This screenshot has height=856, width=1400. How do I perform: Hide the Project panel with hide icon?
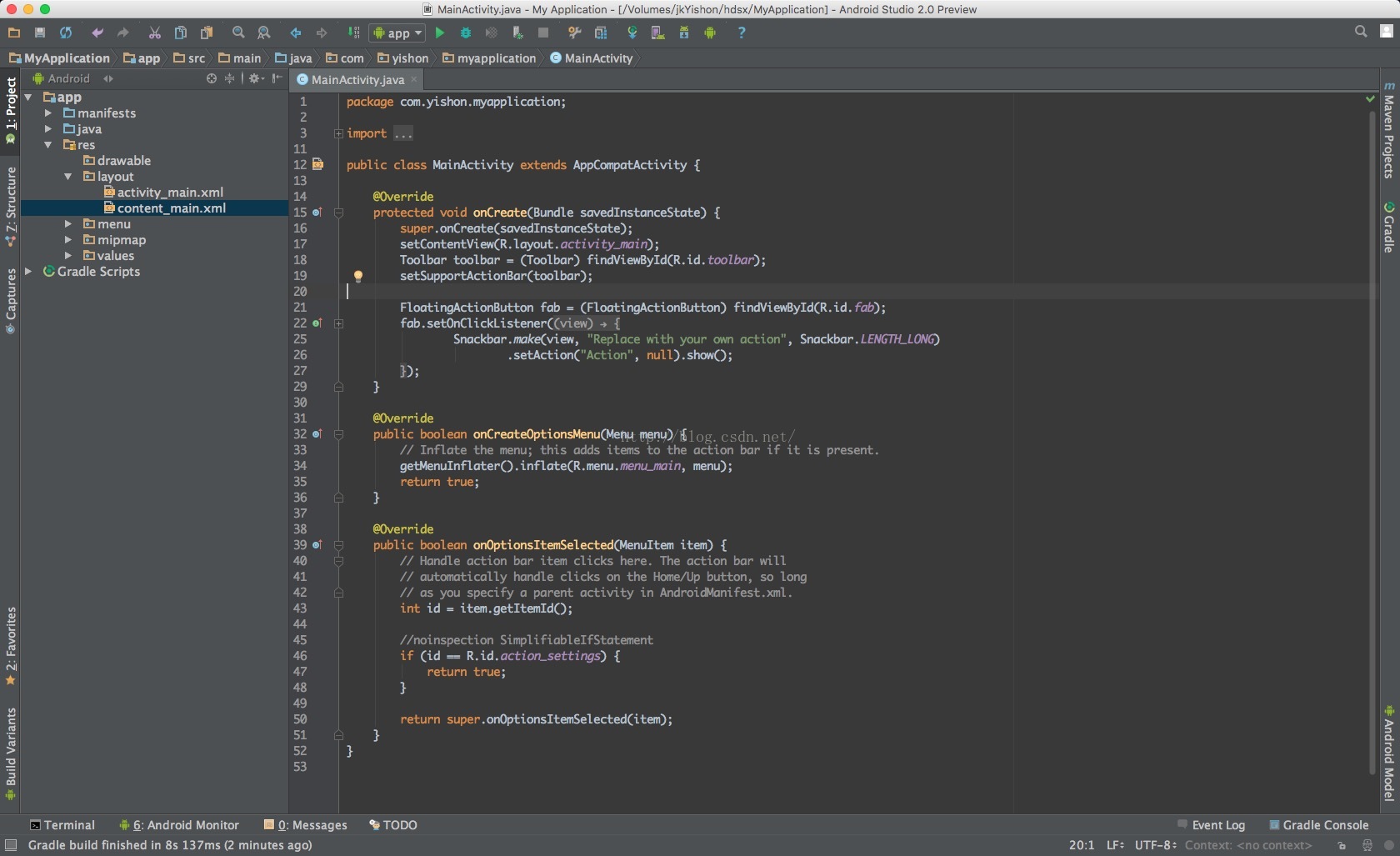(277, 78)
